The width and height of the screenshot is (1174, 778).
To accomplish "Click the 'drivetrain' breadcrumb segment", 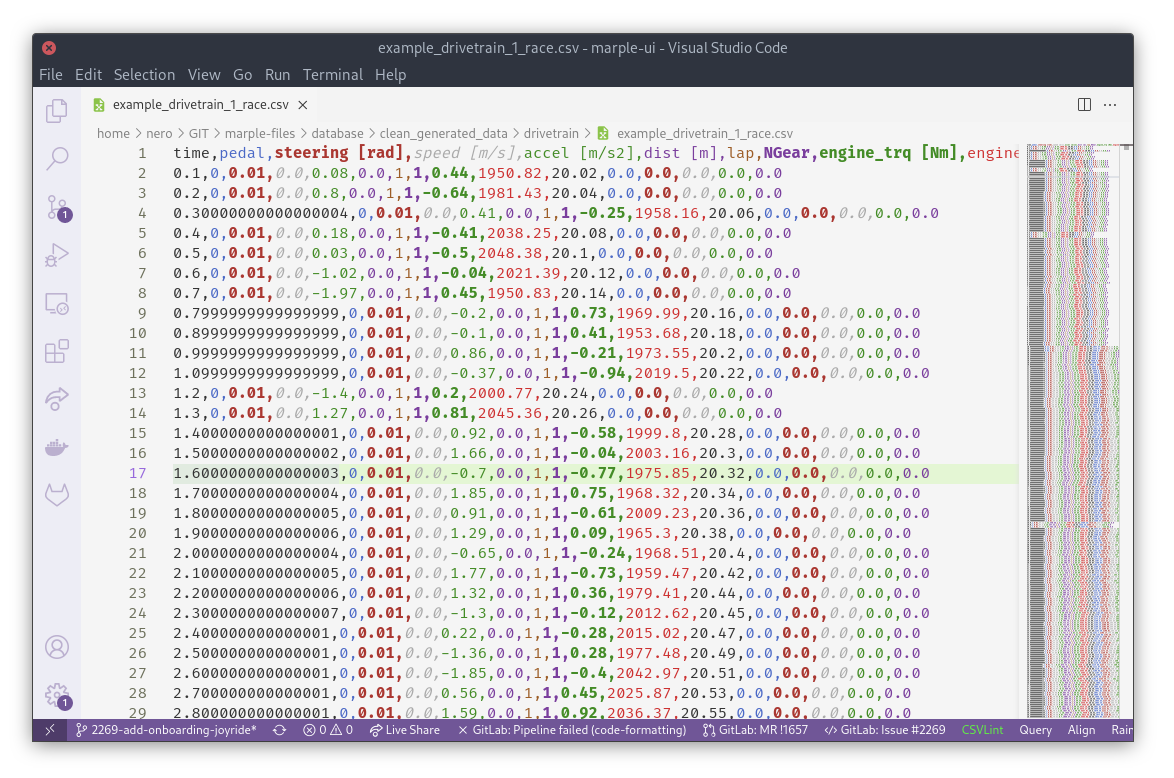I will coord(551,133).
